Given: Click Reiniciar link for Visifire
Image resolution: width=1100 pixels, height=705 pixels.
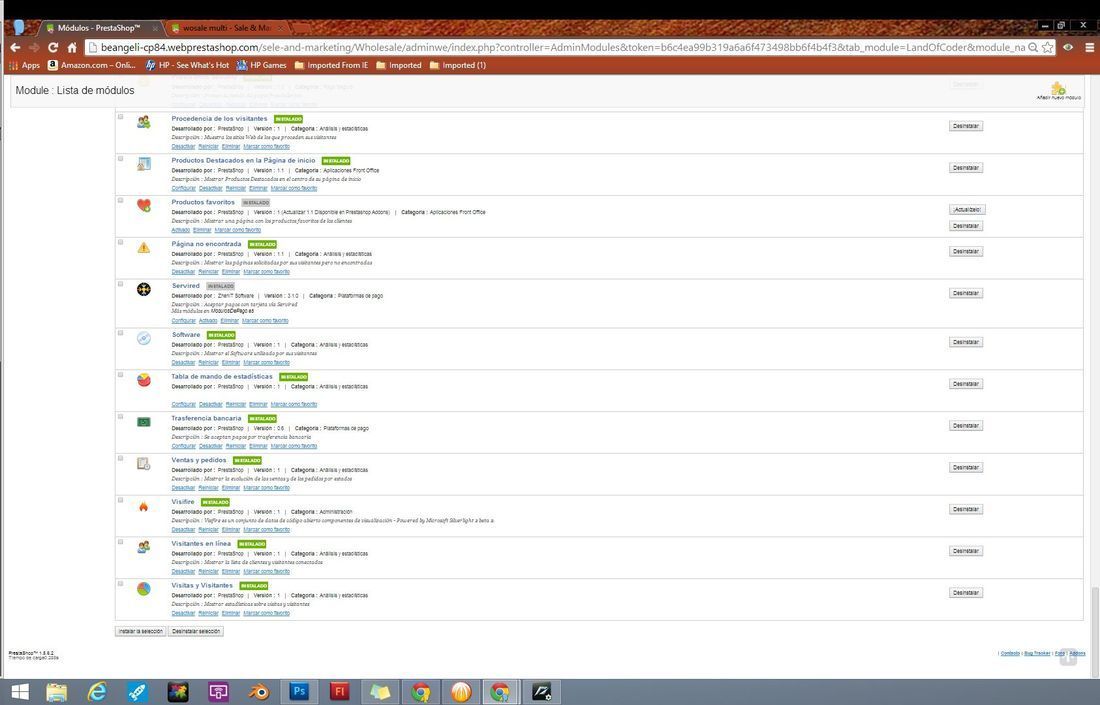Looking at the screenshot, I should [208, 530].
